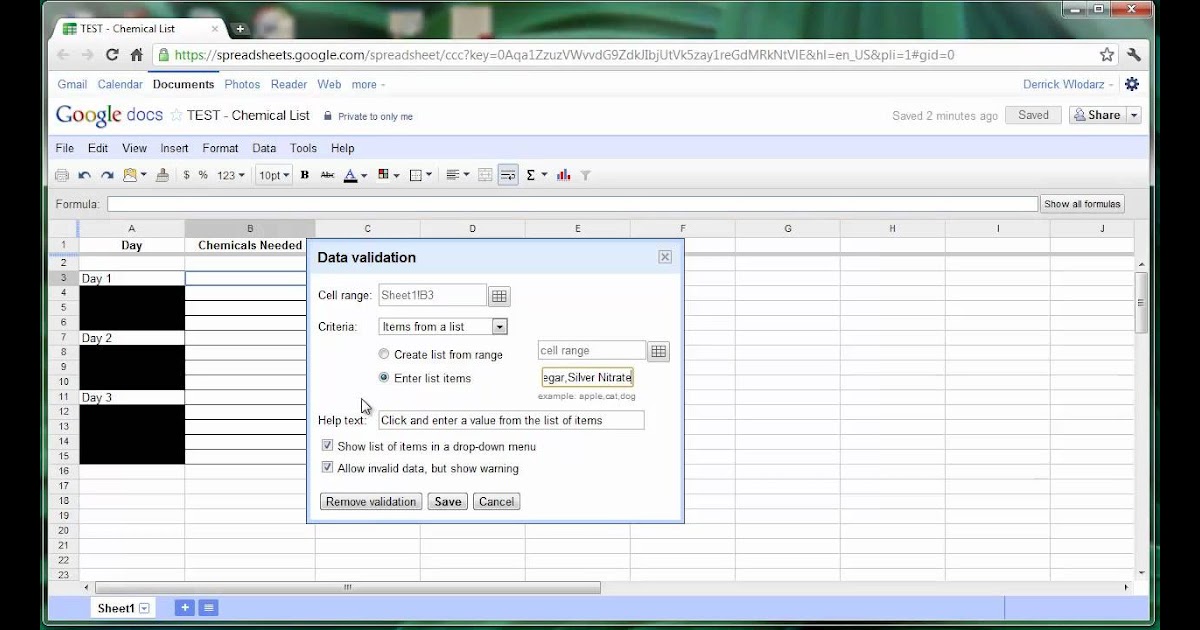Bookmark this page with the star
This screenshot has width=1200, height=630.
(1107, 55)
